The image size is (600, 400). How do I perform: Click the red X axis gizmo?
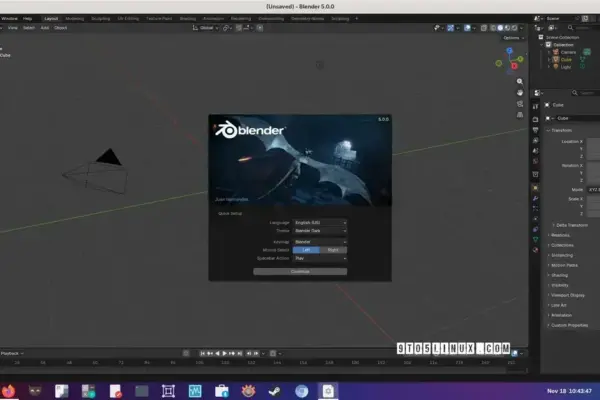click(x=514, y=66)
